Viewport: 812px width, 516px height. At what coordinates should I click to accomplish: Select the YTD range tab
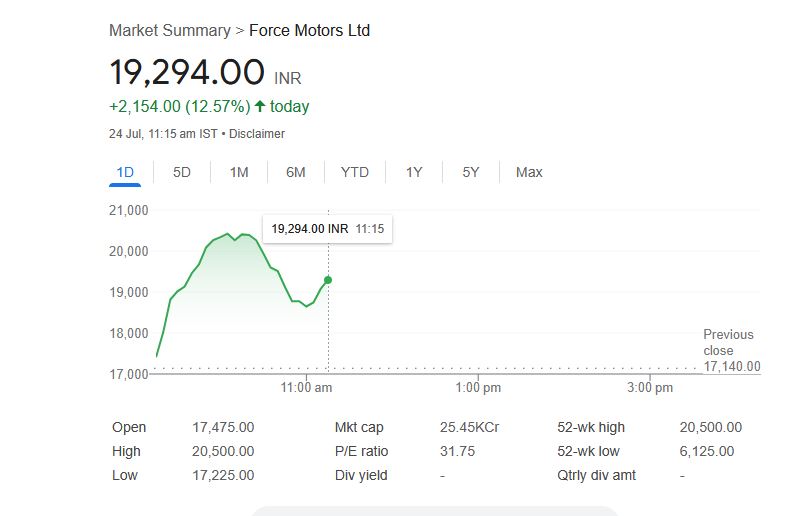(x=355, y=172)
